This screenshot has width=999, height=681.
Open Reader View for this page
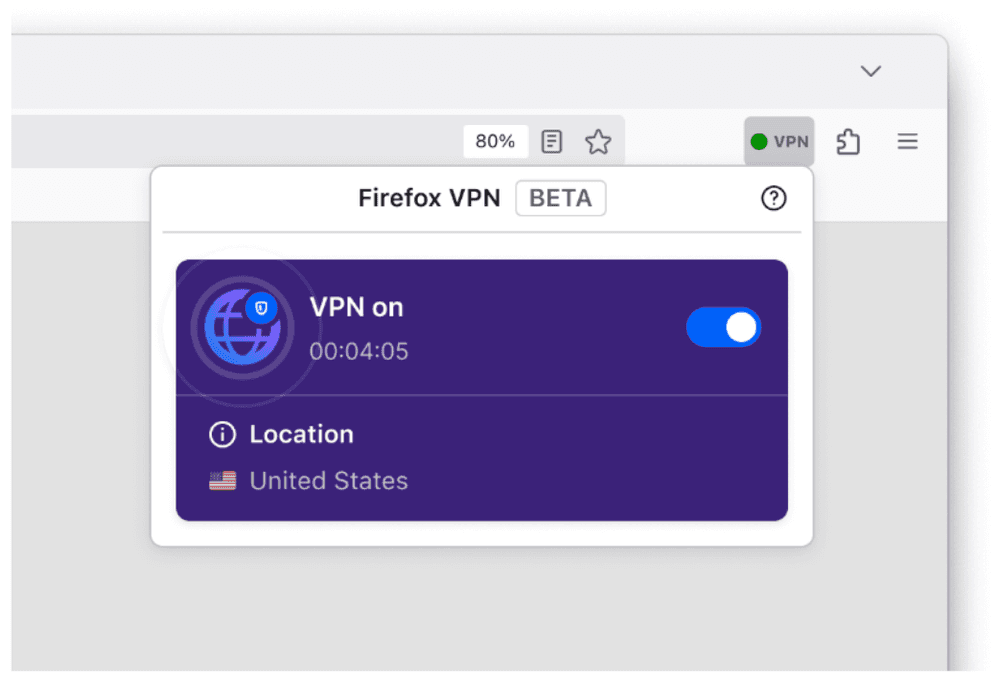[x=551, y=141]
